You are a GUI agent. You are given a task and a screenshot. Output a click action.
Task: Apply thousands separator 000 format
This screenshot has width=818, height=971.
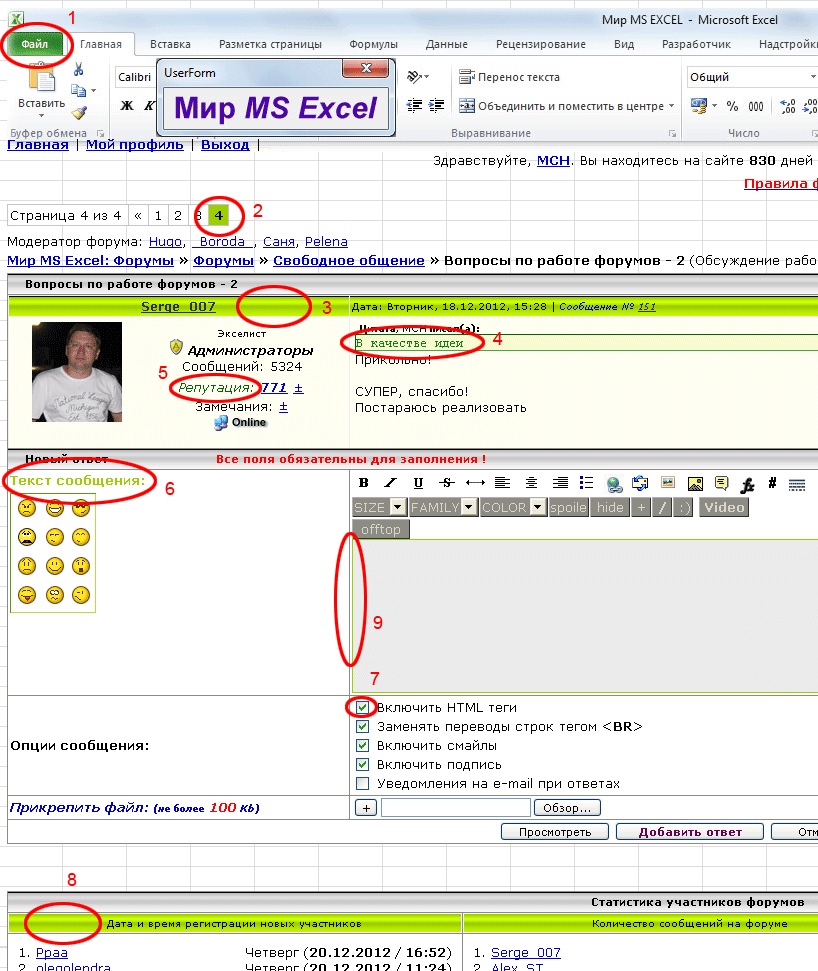(755, 106)
